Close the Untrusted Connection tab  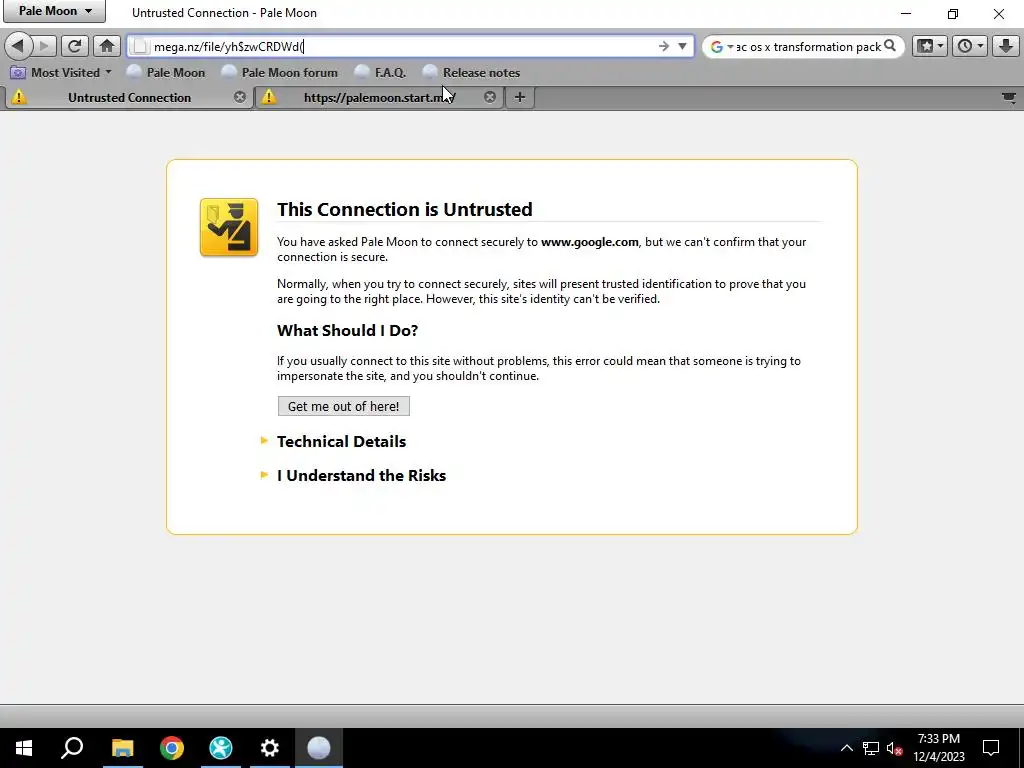(x=240, y=97)
